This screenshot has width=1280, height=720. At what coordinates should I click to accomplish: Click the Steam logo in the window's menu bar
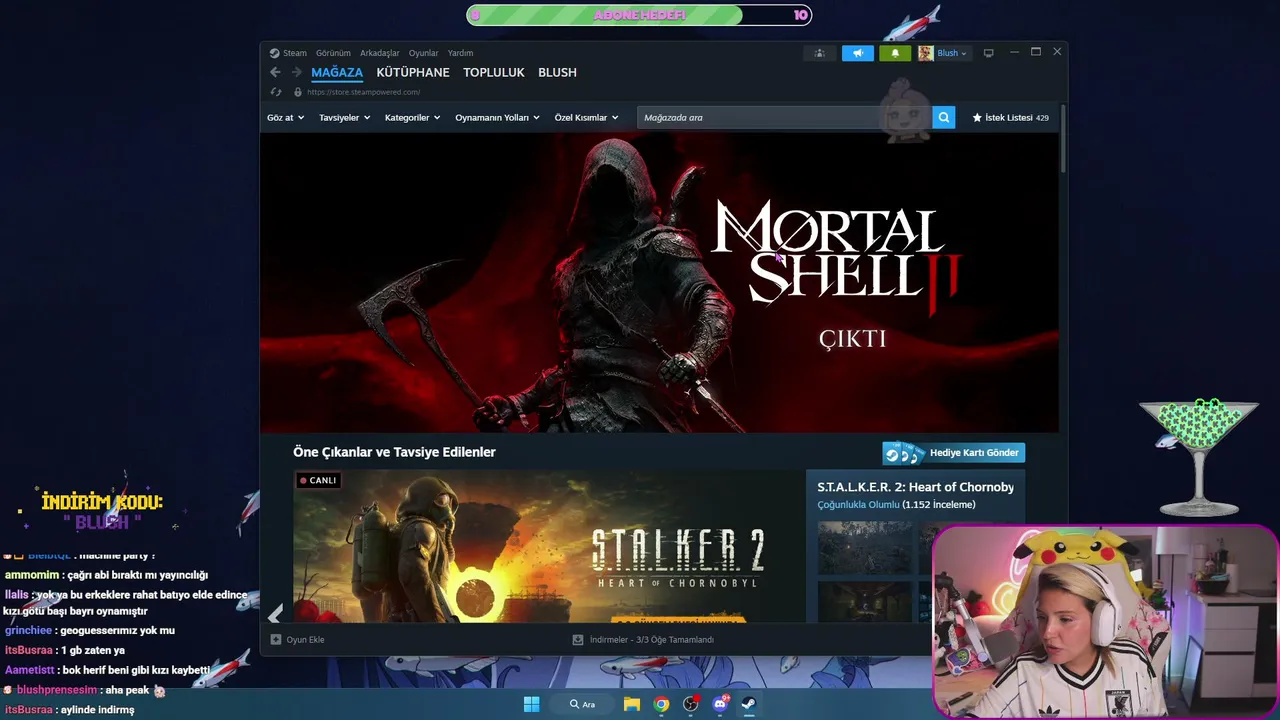click(x=275, y=53)
